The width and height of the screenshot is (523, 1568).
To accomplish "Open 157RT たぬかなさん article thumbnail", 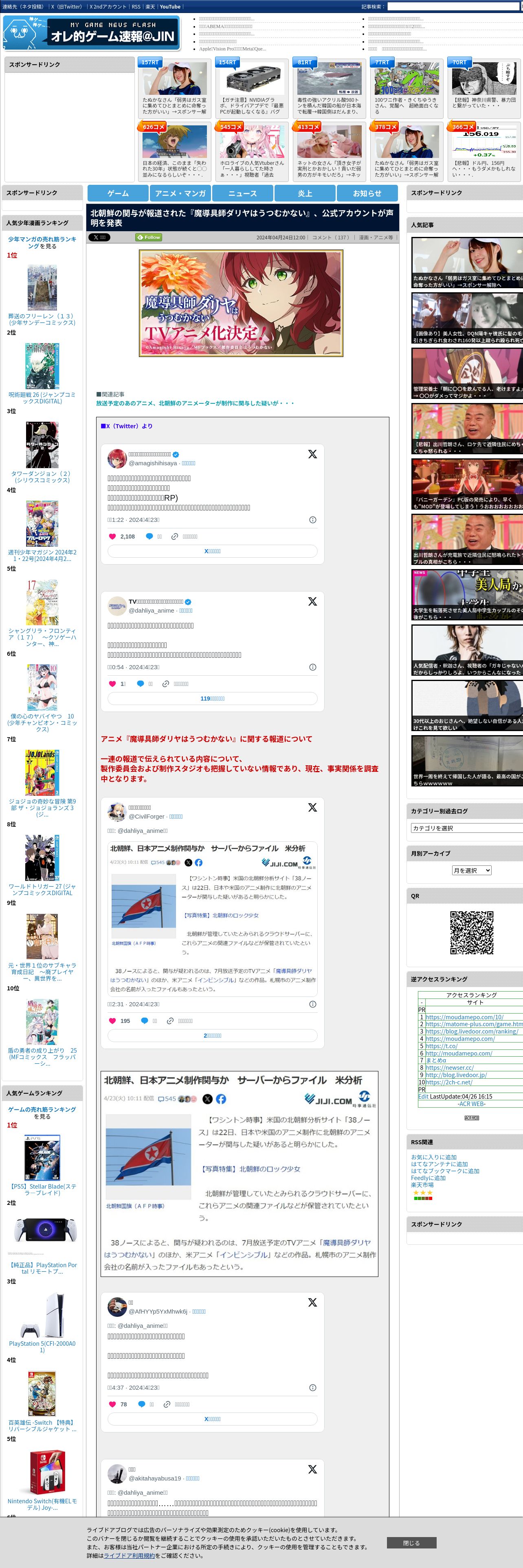I will [x=175, y=79].
